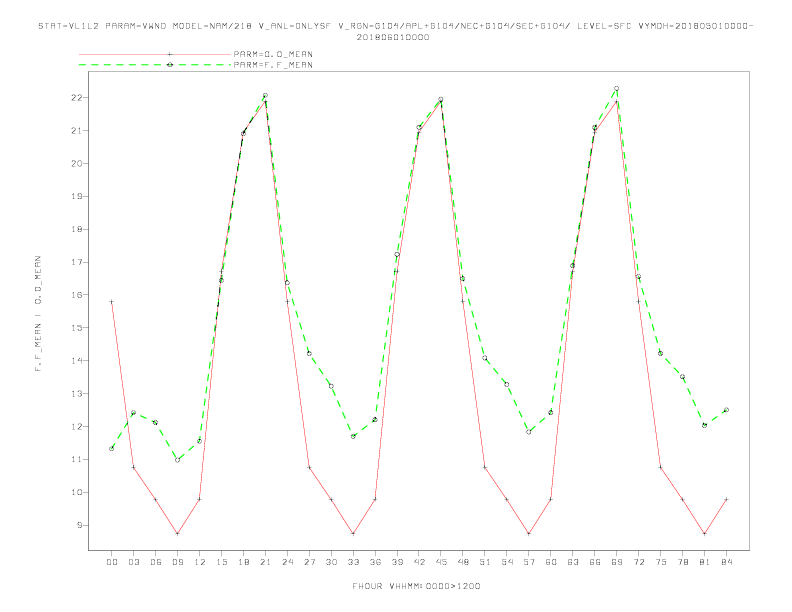Click the x-axis tick label 00

point(112,562)
